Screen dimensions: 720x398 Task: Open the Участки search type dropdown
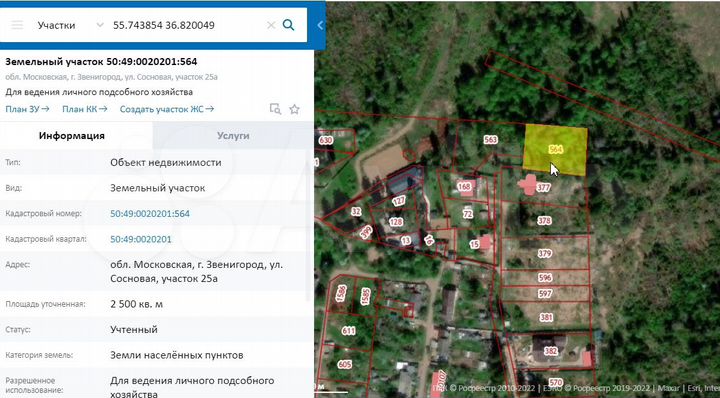coord(71,25)
